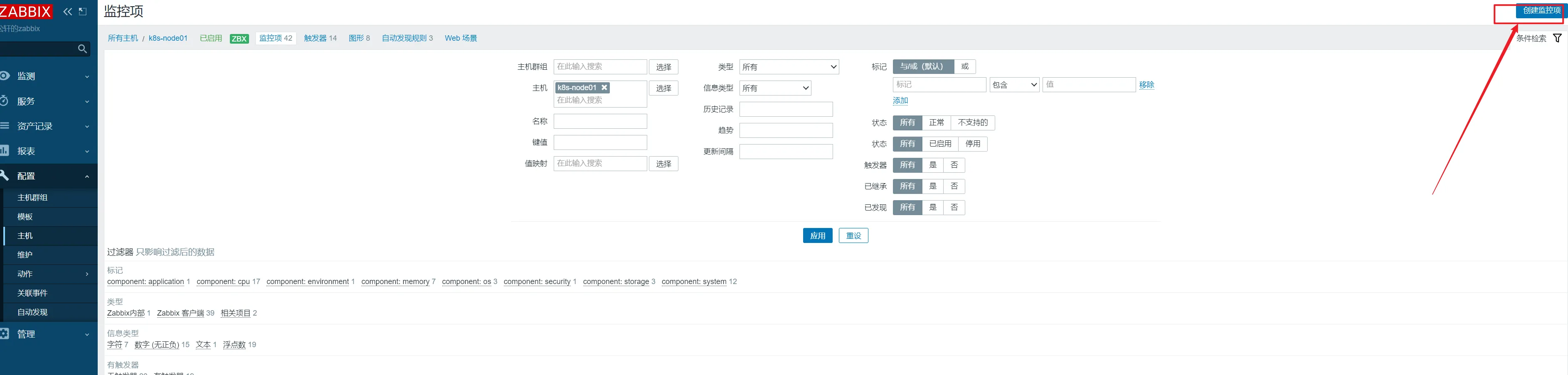Click the 名称 input field
1568x375 pixels.
(599, 122)
